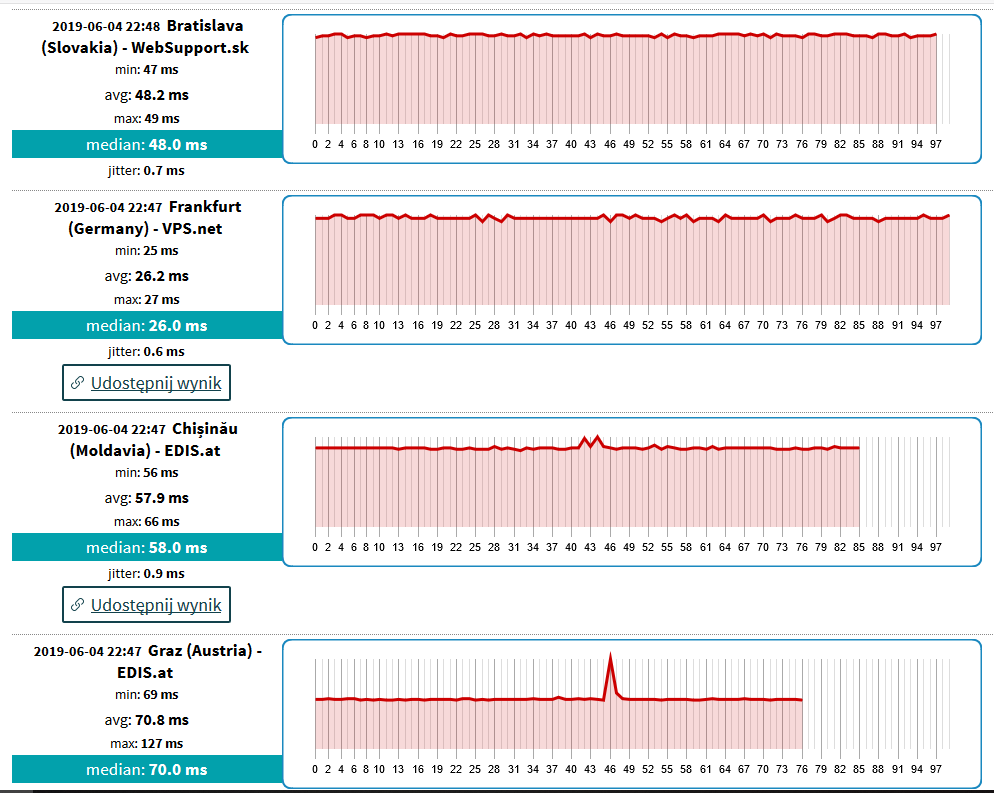
Task: Click the Graz (Austria) EDIS.at result heading
Action: [146, 661]
